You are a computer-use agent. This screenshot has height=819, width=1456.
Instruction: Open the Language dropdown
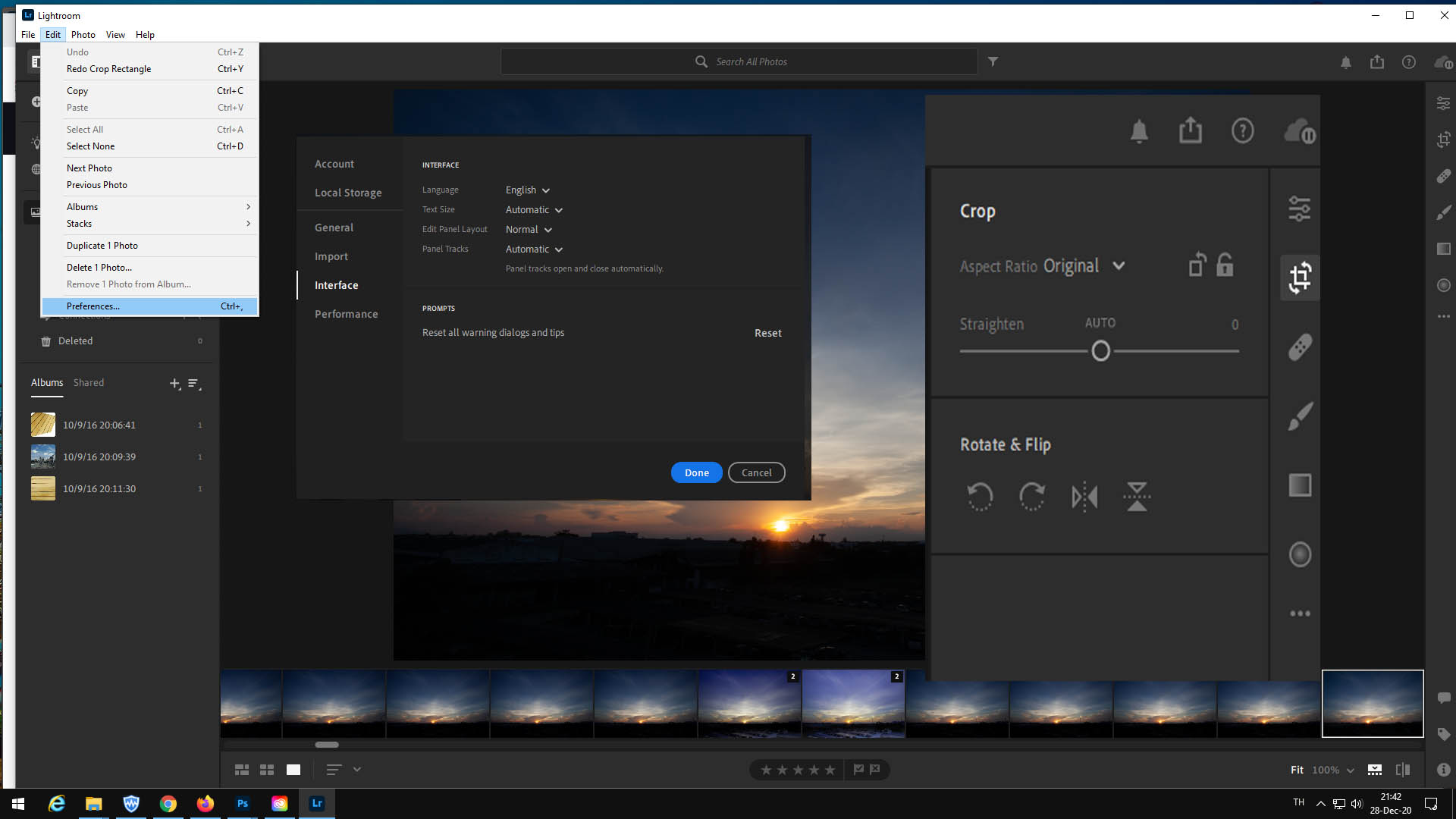pos(528,190)
